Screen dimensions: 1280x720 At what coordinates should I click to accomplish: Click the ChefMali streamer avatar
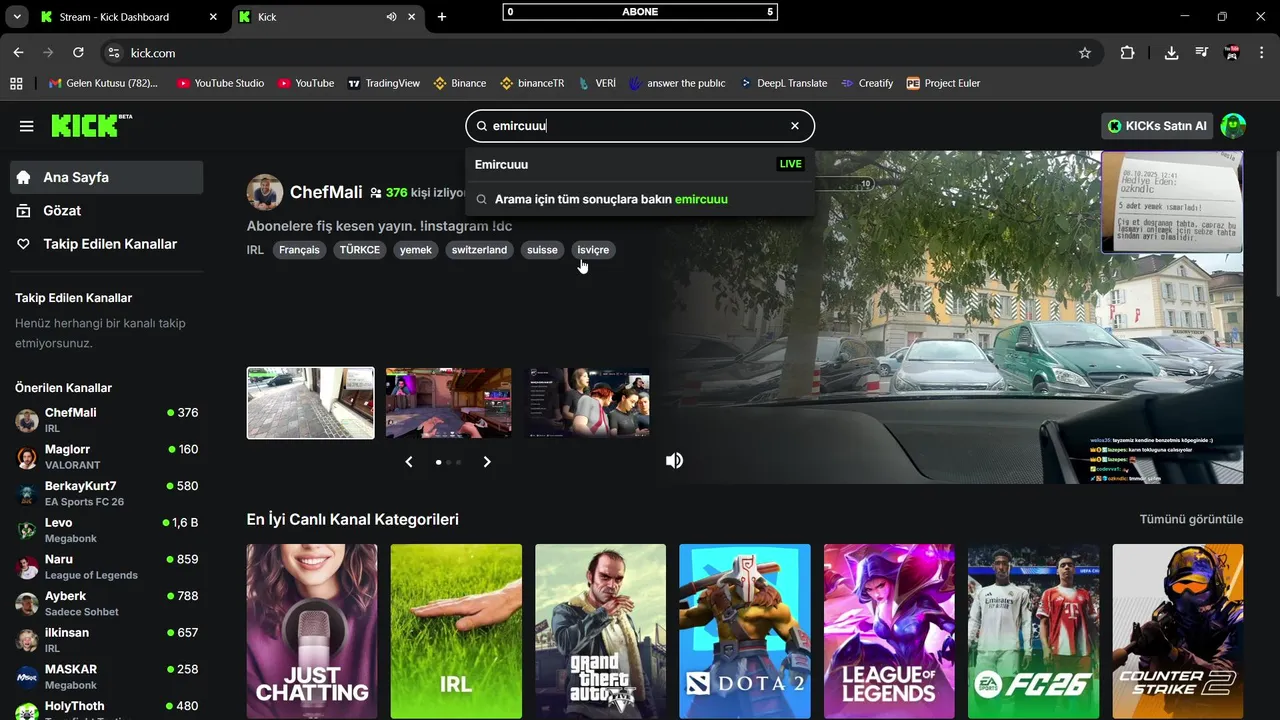pos(265,192)
